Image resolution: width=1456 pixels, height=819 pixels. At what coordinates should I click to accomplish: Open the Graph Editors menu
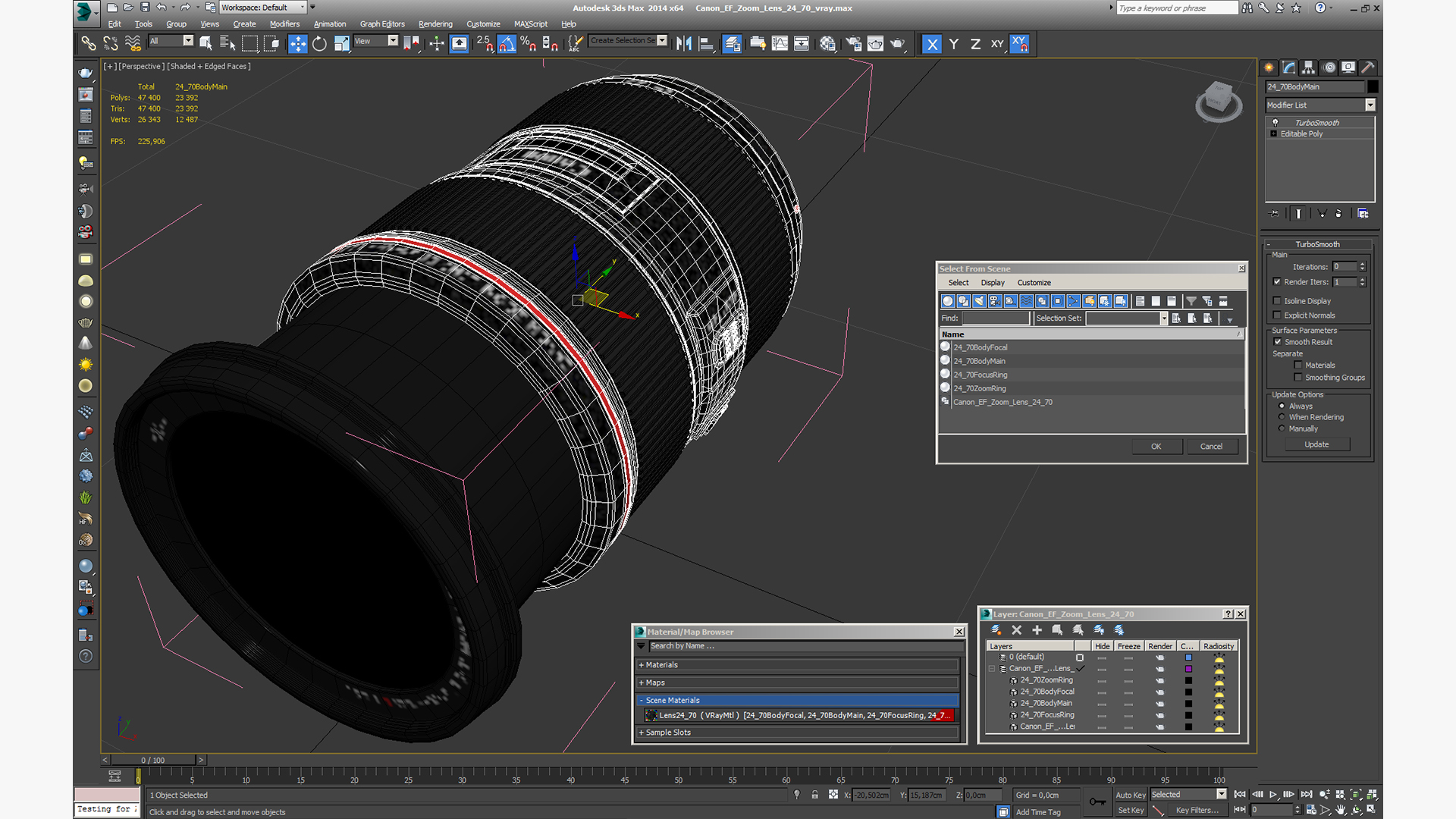382,24
